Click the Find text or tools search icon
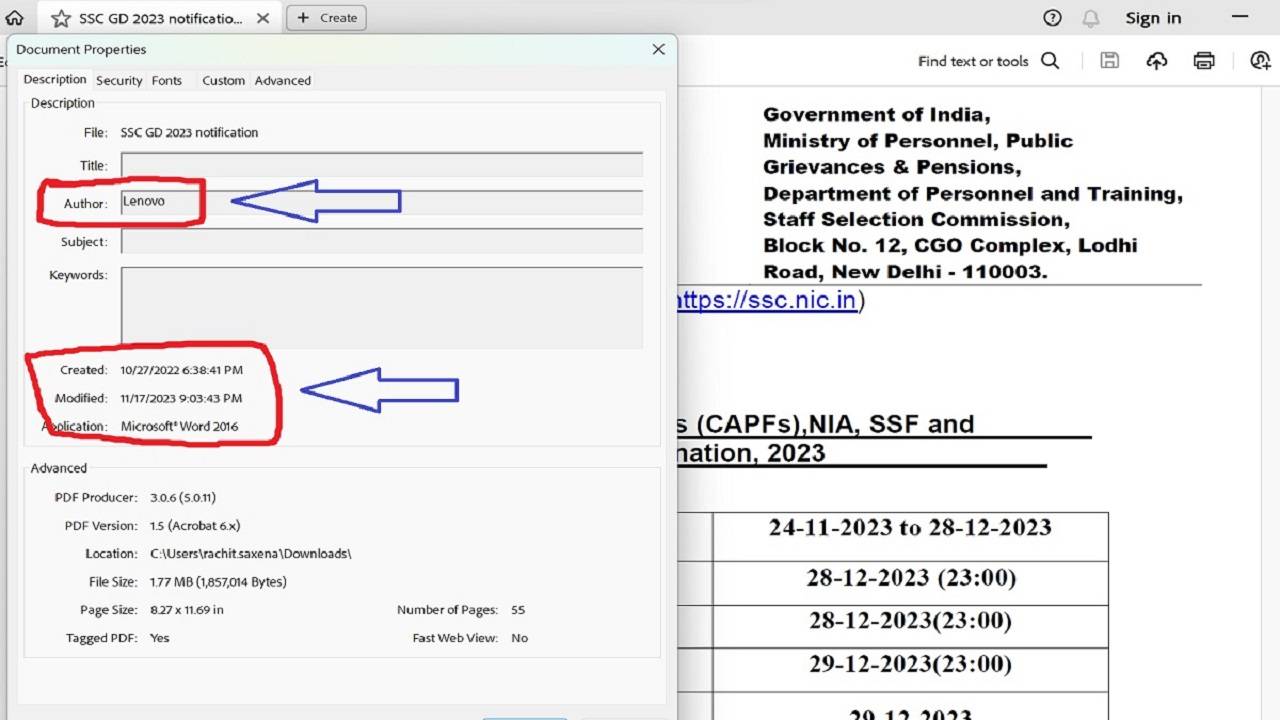The width and height of the screenshot is (1280, 720). pyautogui.click(x=1050, y=61)
